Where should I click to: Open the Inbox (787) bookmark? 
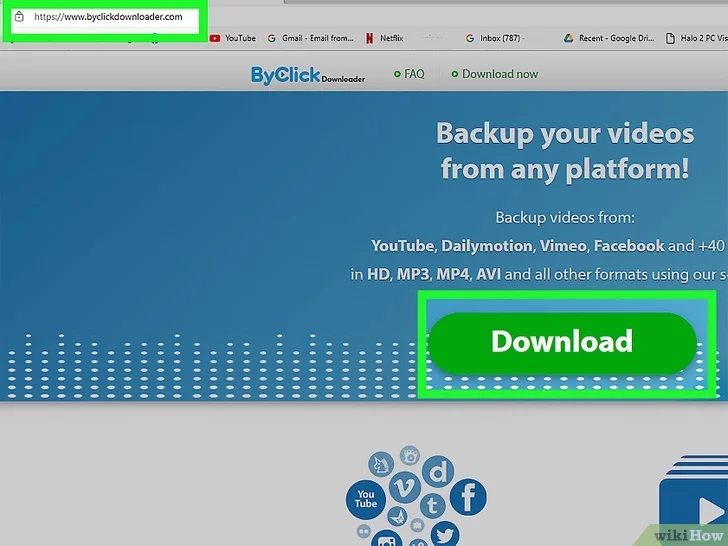click(493, 38)
